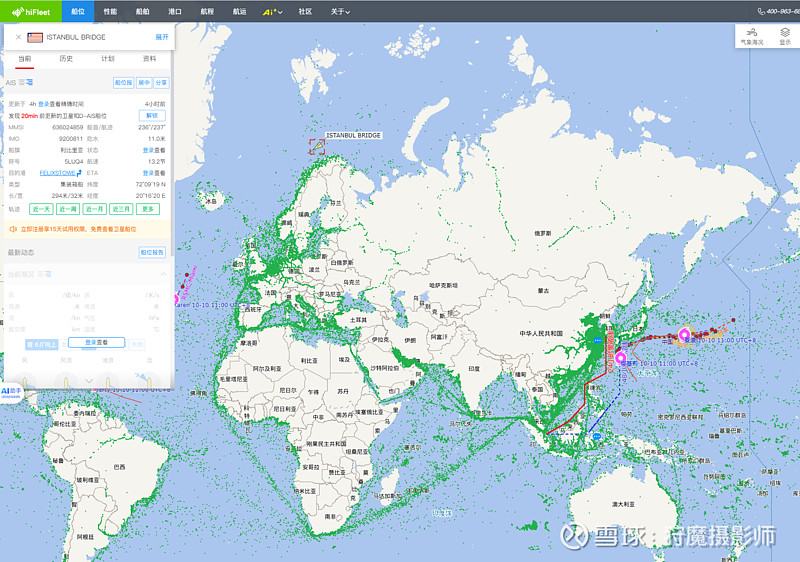Switch to the 历史 tab
Viewport: 800px width, 562px height.
click(66, 59)
